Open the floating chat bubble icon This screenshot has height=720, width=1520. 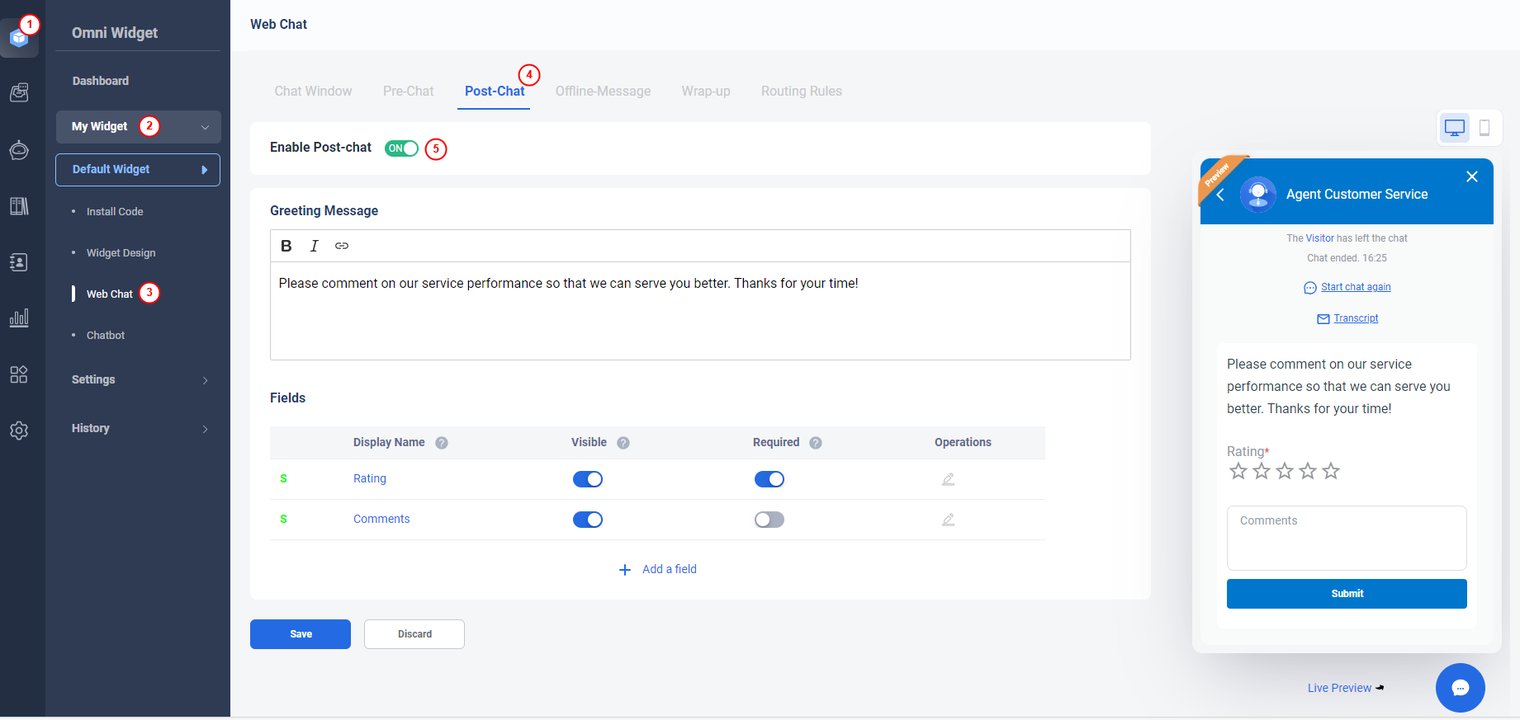[1460, 687]
